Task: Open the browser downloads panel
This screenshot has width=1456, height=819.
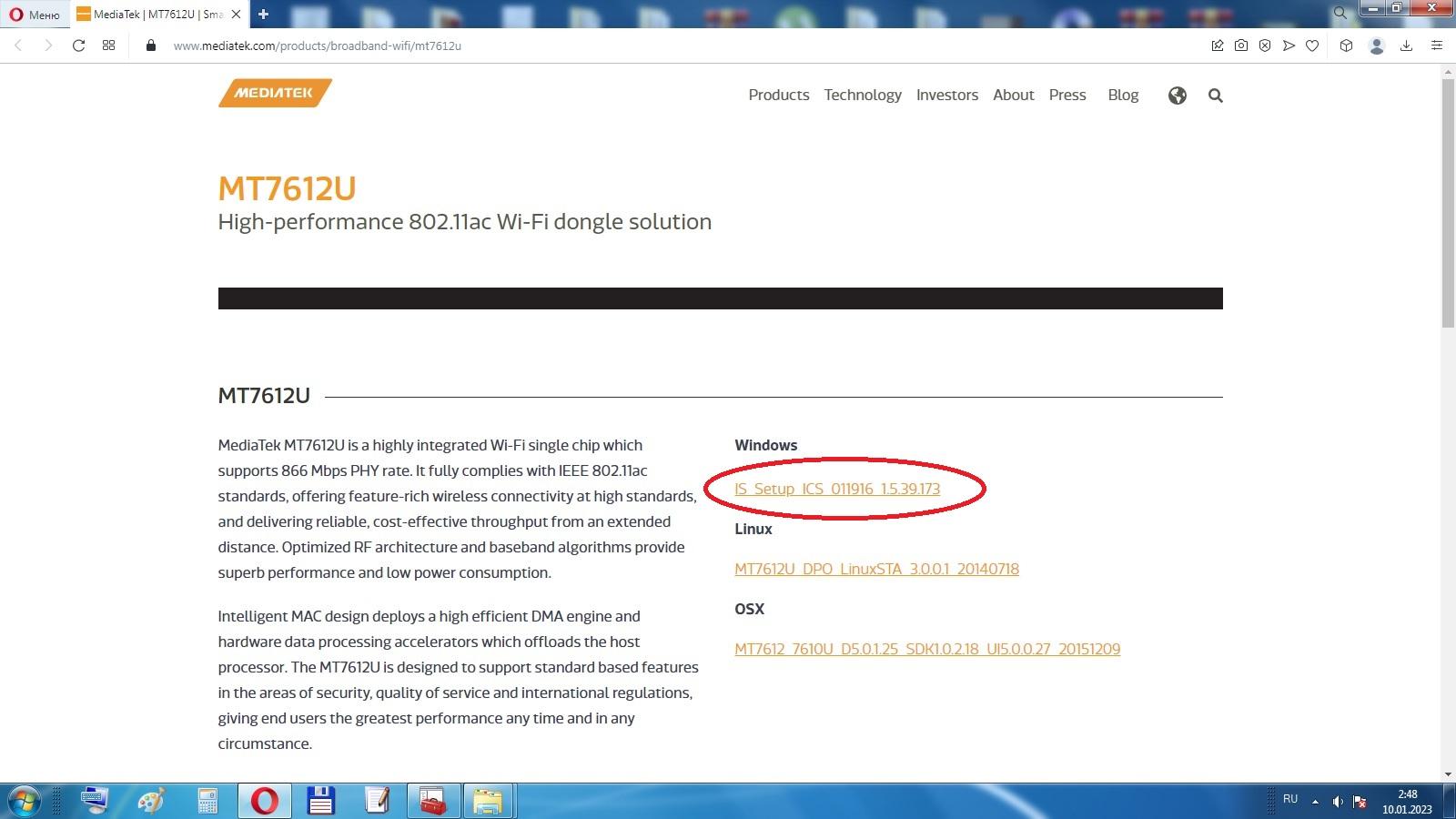Action: (x=1406, y=45)
